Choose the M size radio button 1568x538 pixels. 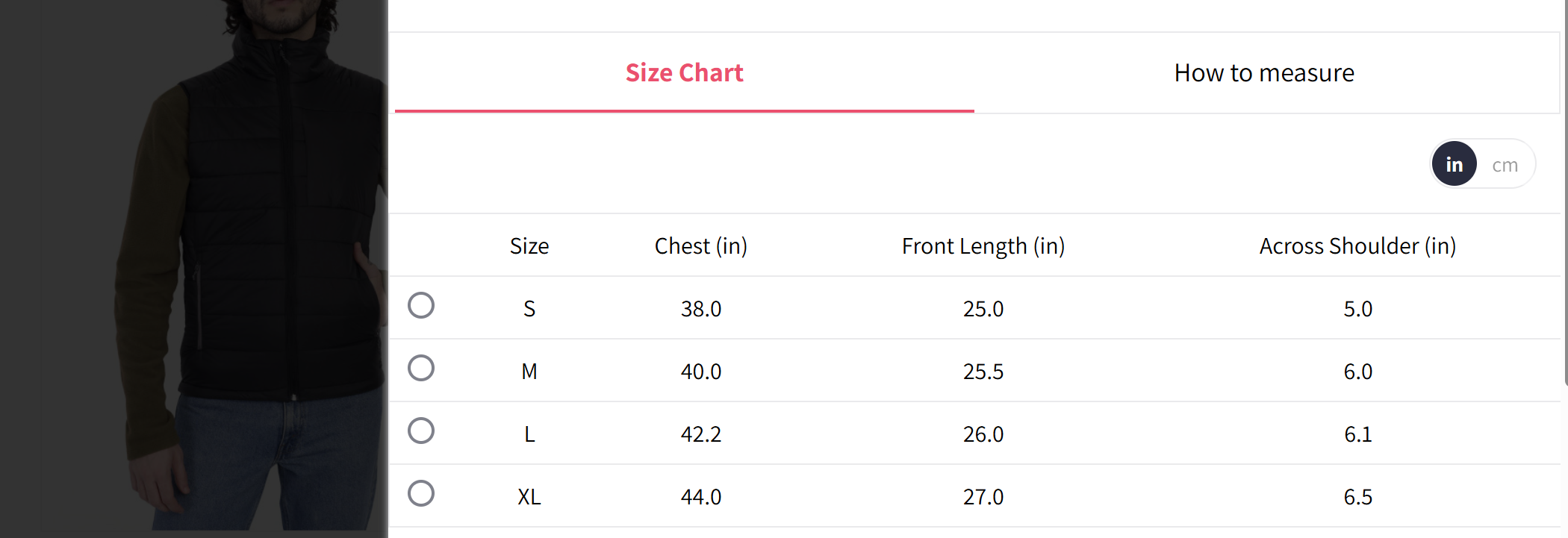(x=421, y=368)
